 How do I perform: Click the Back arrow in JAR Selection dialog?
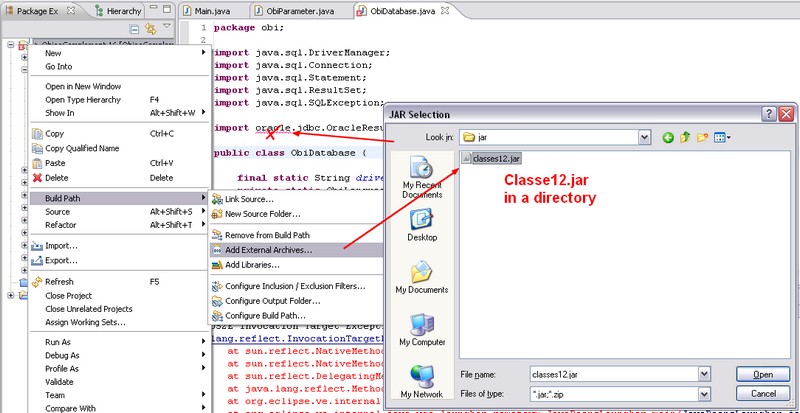[x=668, y=136]
